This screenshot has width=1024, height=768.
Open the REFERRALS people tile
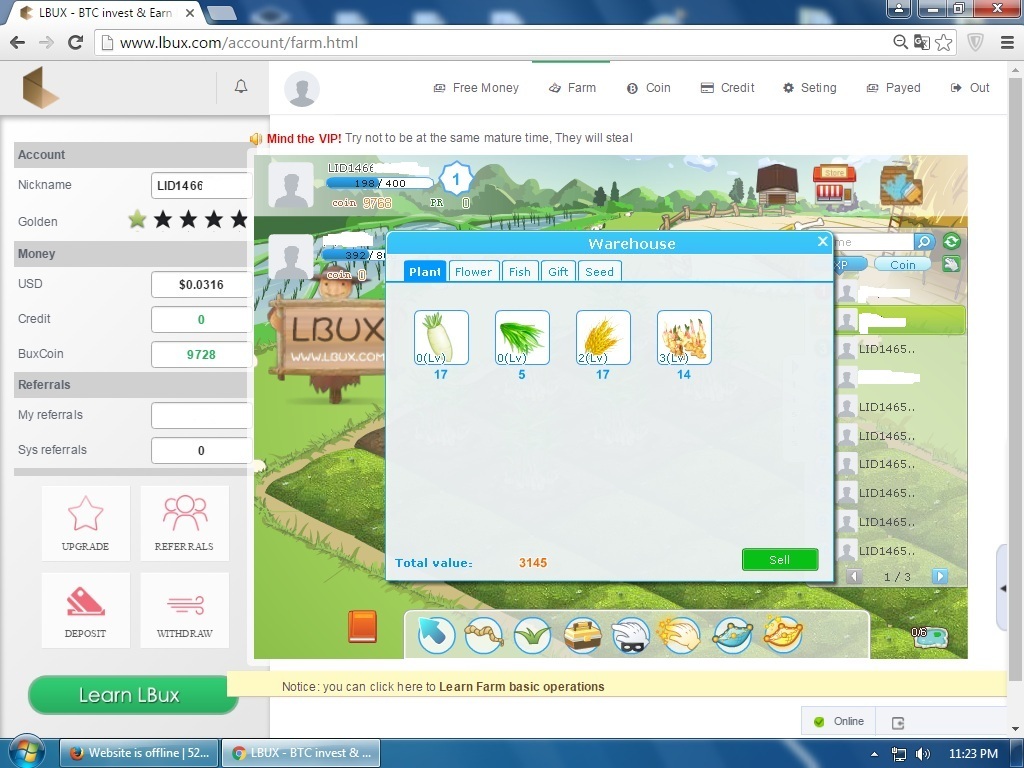pos(184,523)
